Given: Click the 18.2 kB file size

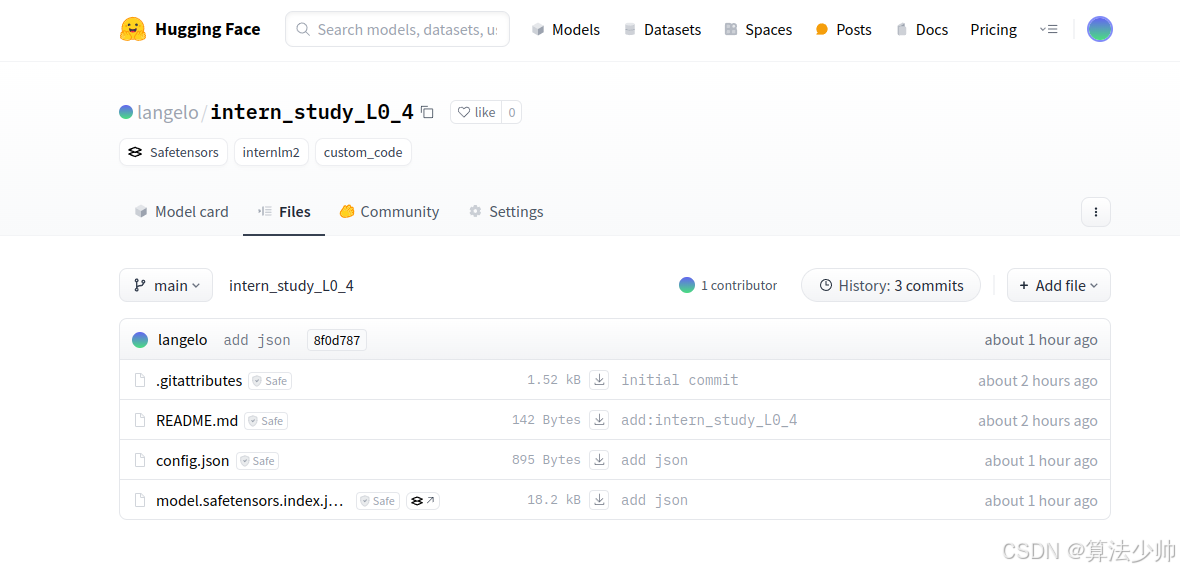Looking at the screenshot, I should 555,500.
